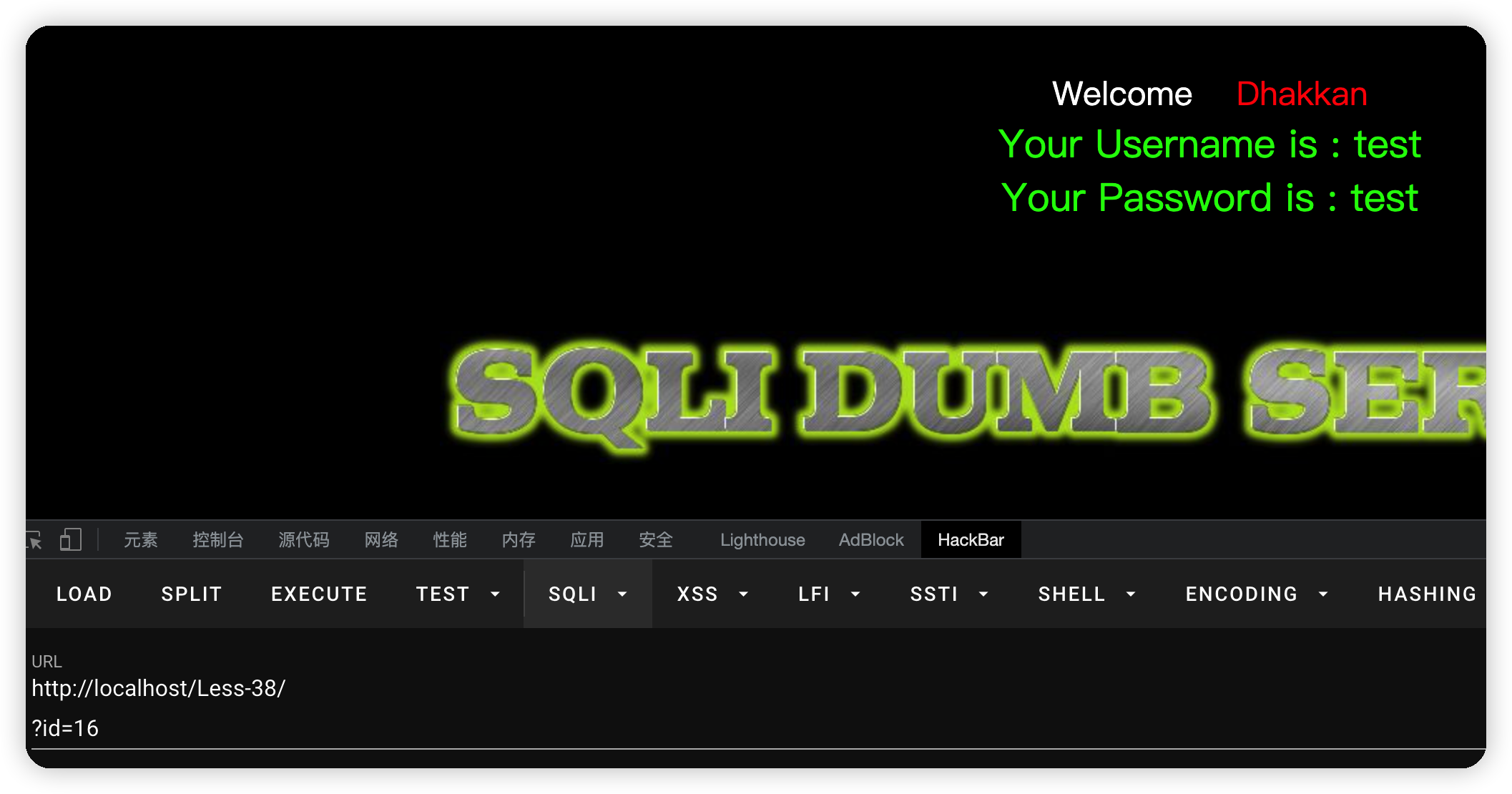Select the AdBlock devtools tab

(870, 540)
